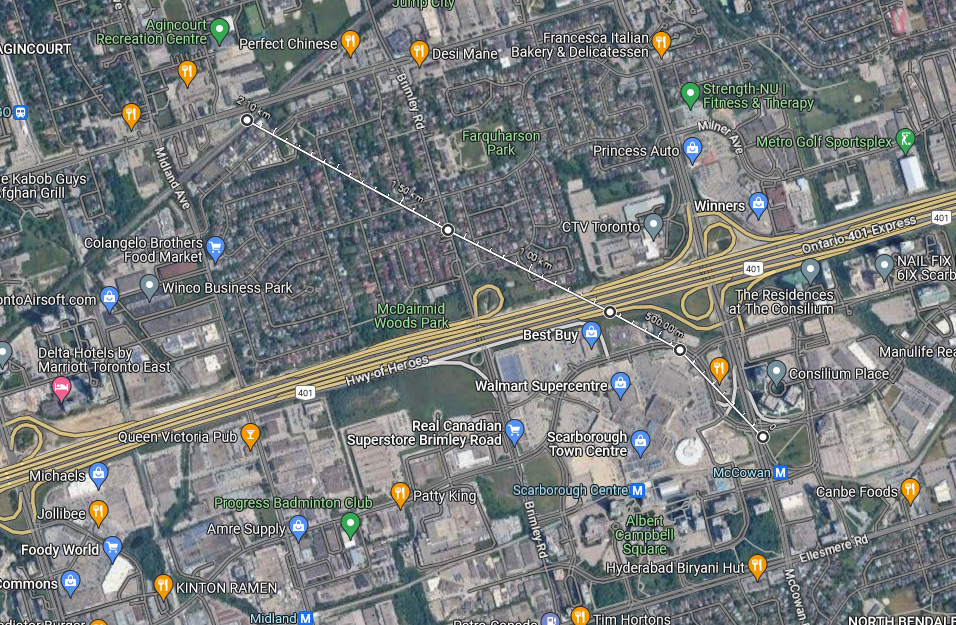Screen dimensions: 956x625
Task: Open the Perfect Chinese restaurant marker
Action: (350, 43)
